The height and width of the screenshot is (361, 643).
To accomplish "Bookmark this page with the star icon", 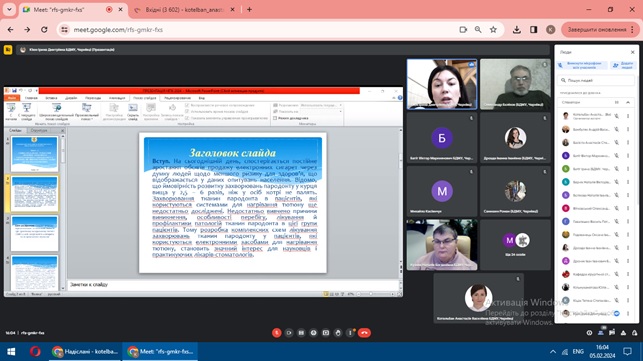I will click(x=493, y=30).
